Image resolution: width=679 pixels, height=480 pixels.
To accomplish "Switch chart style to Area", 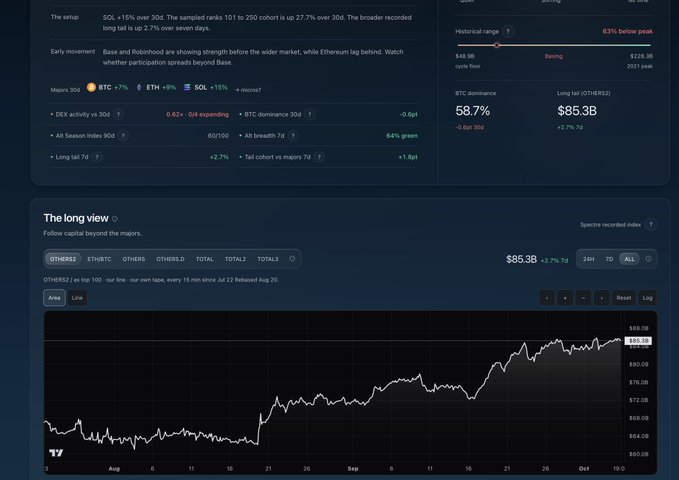I will coord(55,298).
